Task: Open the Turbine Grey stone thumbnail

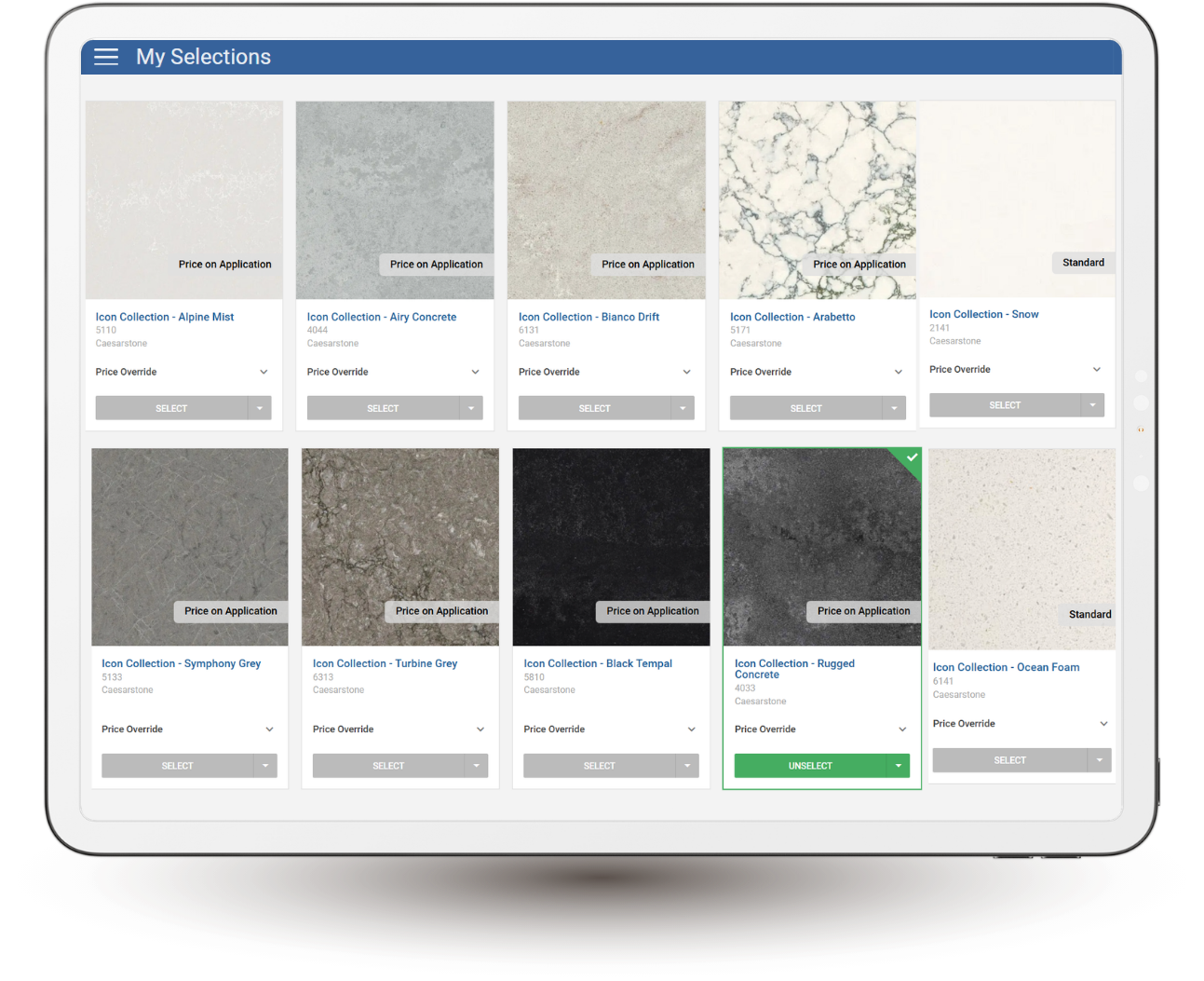Action: pos(400,547)
